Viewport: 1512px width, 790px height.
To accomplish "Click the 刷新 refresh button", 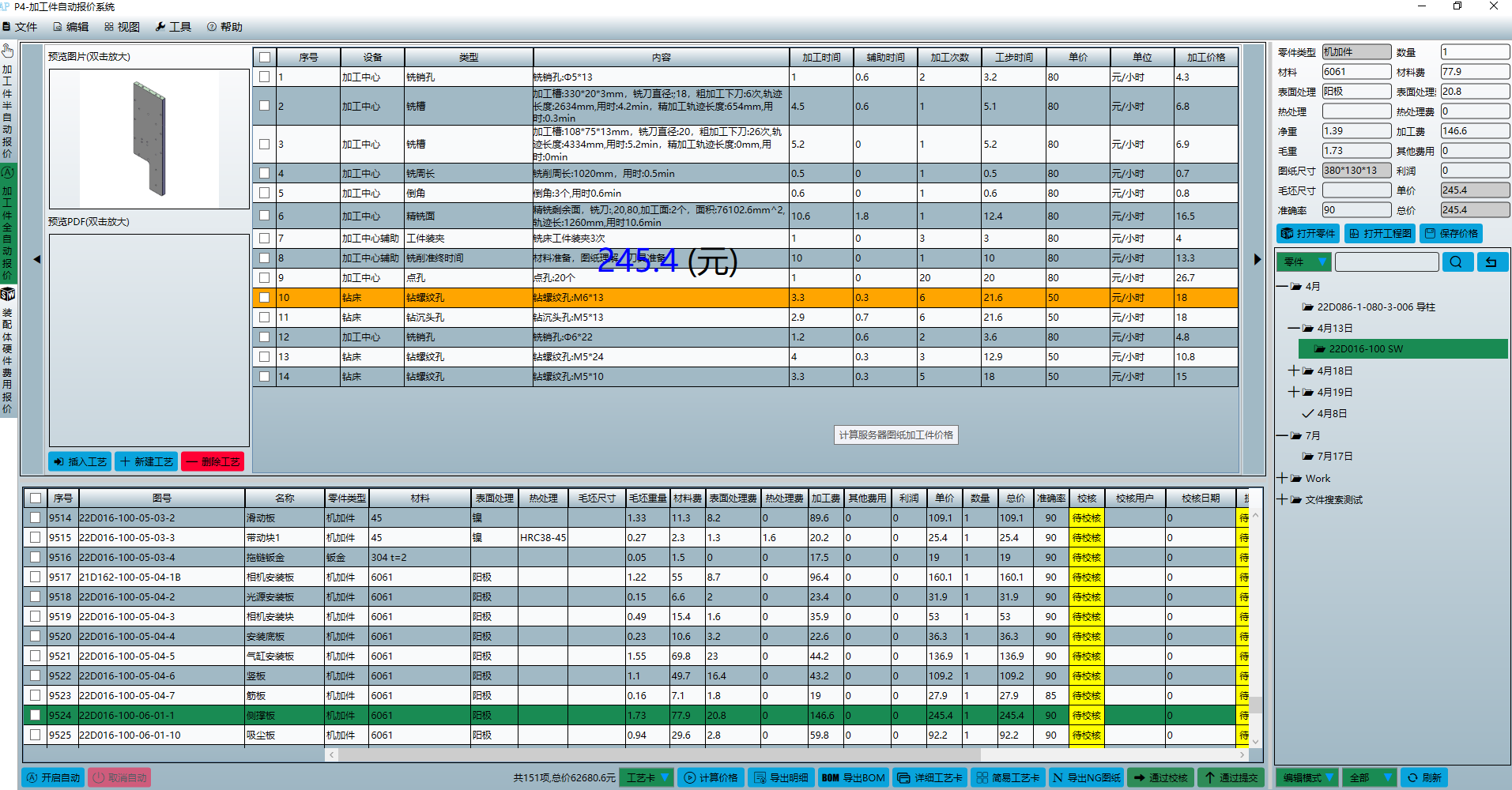I will pos(1424,777).
